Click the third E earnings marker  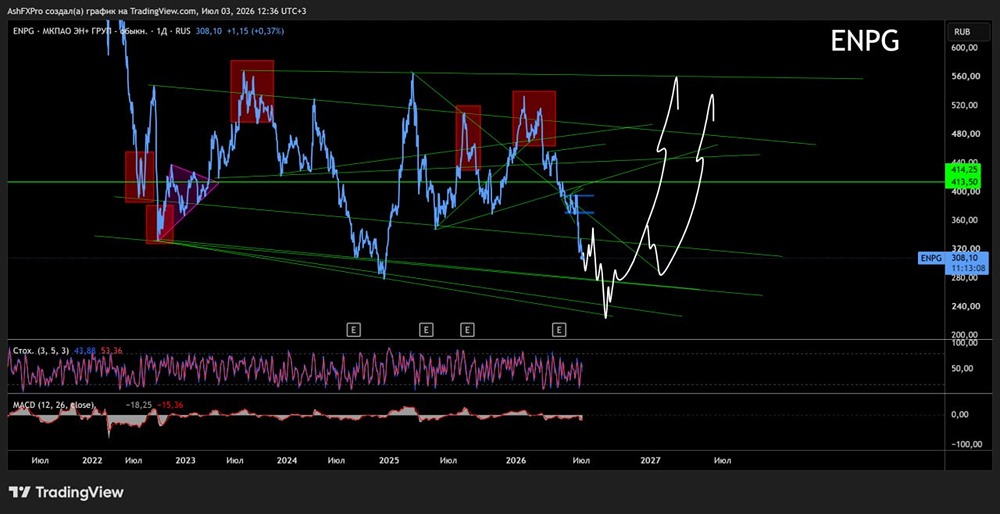tap(467, 330)
